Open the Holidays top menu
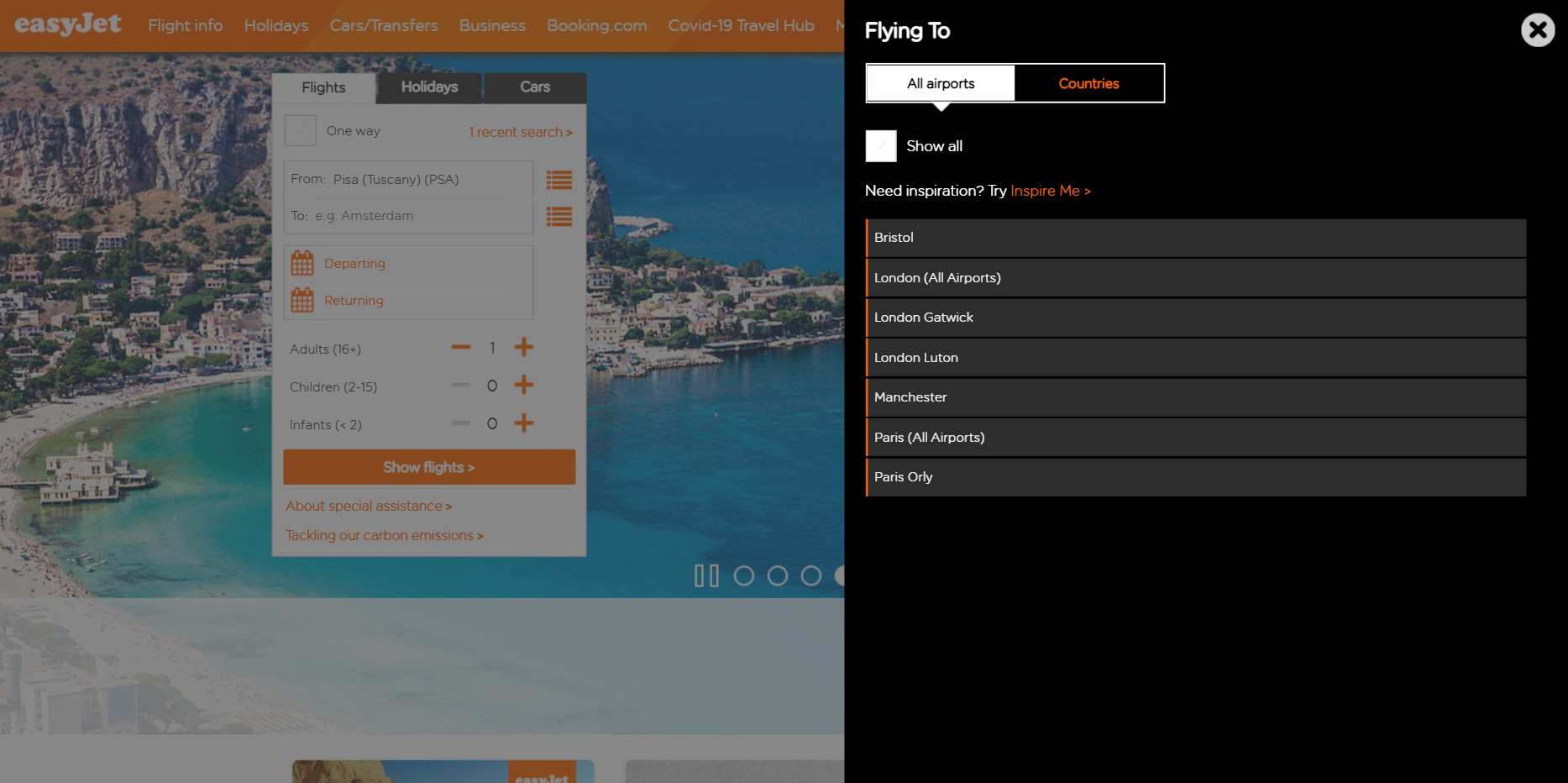 (276, 25)
